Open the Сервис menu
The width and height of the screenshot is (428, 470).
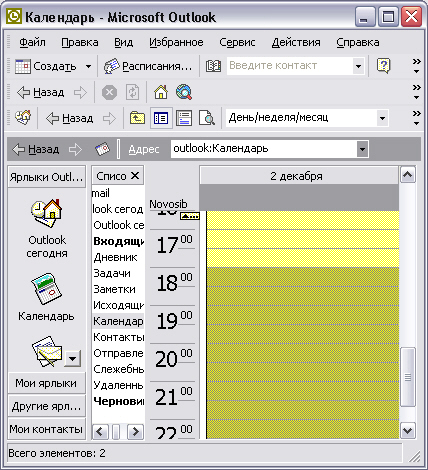[x=237, y=42]
